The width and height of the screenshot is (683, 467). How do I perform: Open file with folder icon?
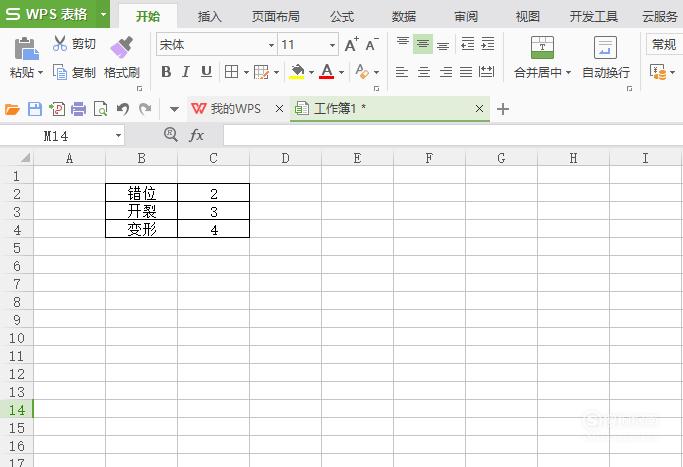click(x=12, y=109)
